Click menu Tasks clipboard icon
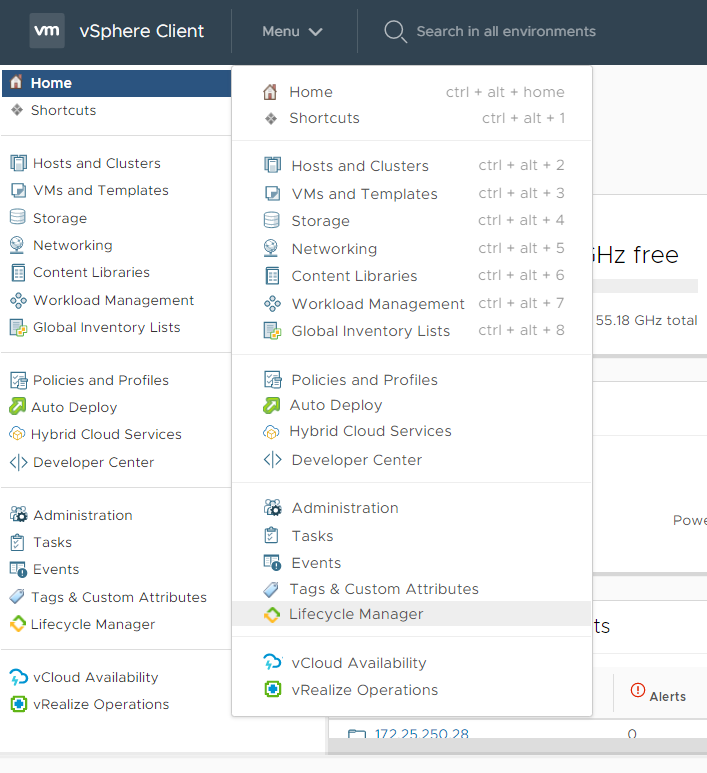This screenshot has width=707, height=773. point(272,535)
